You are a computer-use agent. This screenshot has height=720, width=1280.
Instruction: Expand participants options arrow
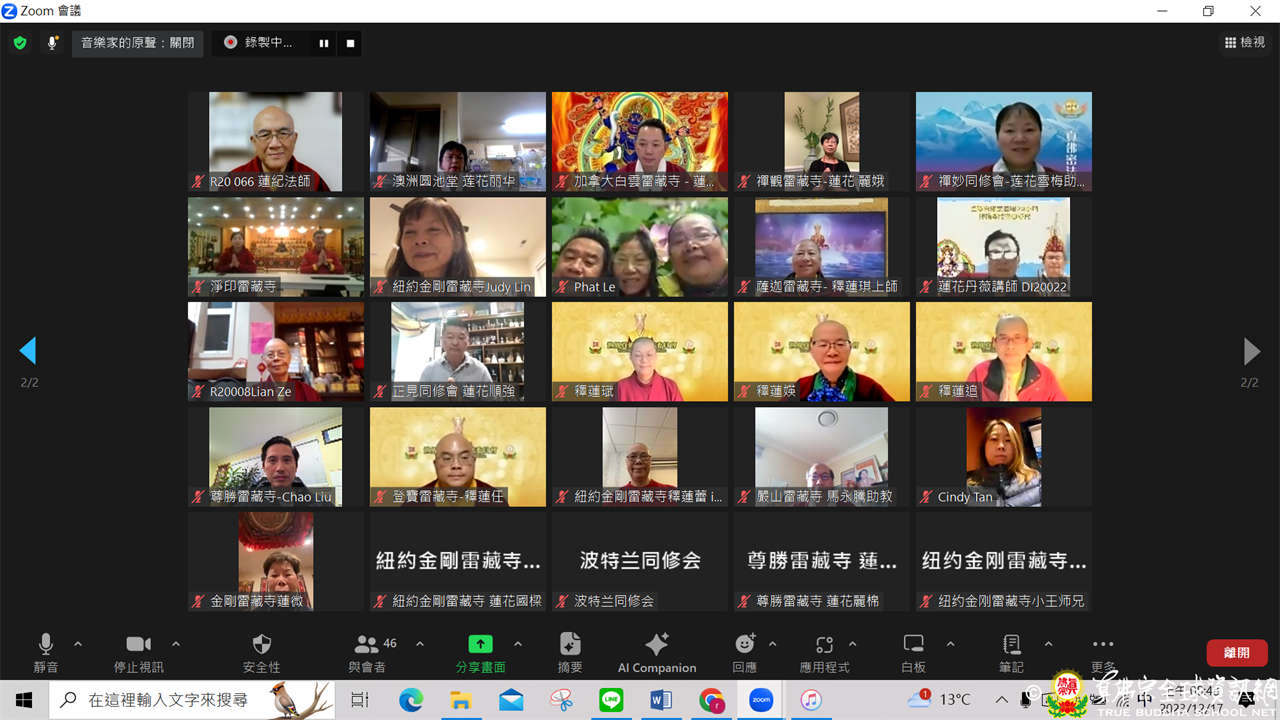tap(420, 643)
